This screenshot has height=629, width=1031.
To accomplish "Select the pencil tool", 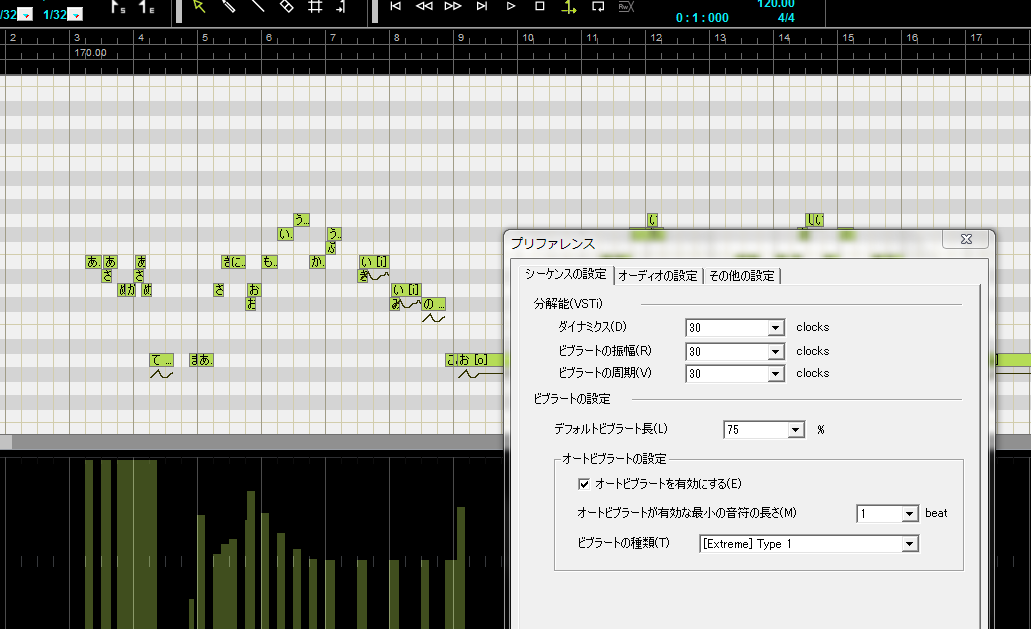I will click(228, 7).
